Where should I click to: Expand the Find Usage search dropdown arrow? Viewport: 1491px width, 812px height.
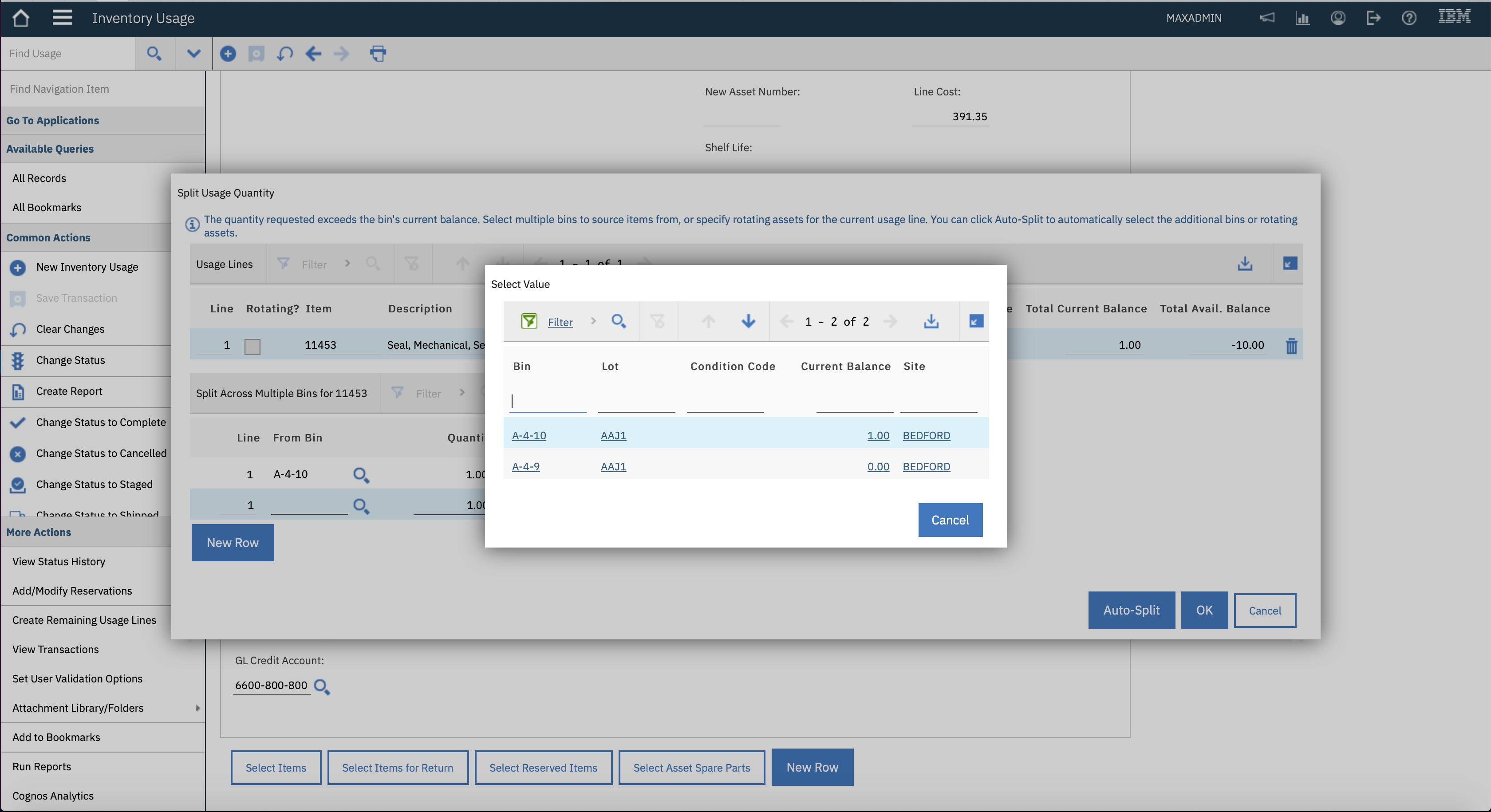[193, 54]
